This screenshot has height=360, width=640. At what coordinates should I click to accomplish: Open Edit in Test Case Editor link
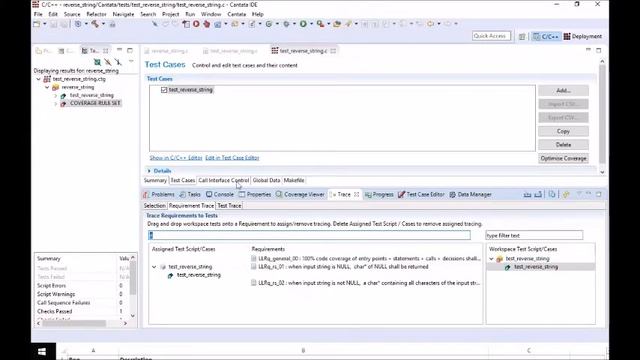tap(232, 158)
